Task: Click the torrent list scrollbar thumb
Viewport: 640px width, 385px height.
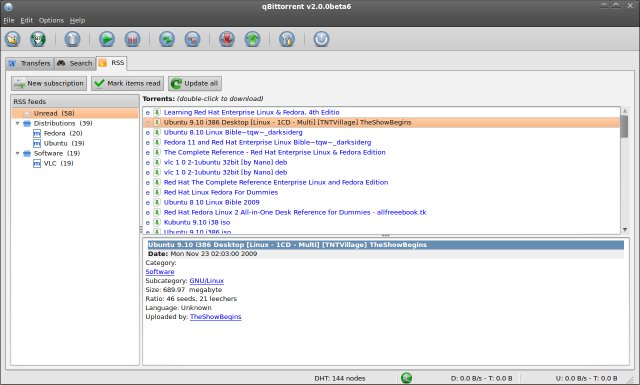Action: coord(624,127)
